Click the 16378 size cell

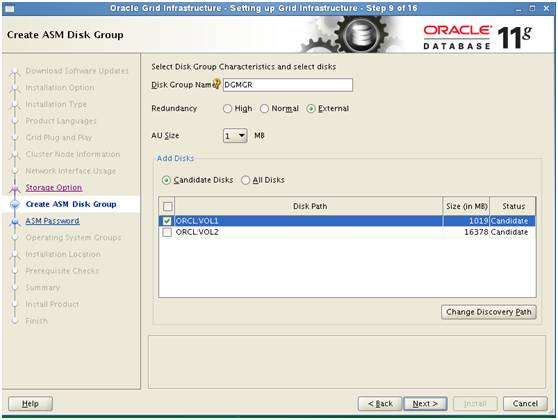coord(466,232)
